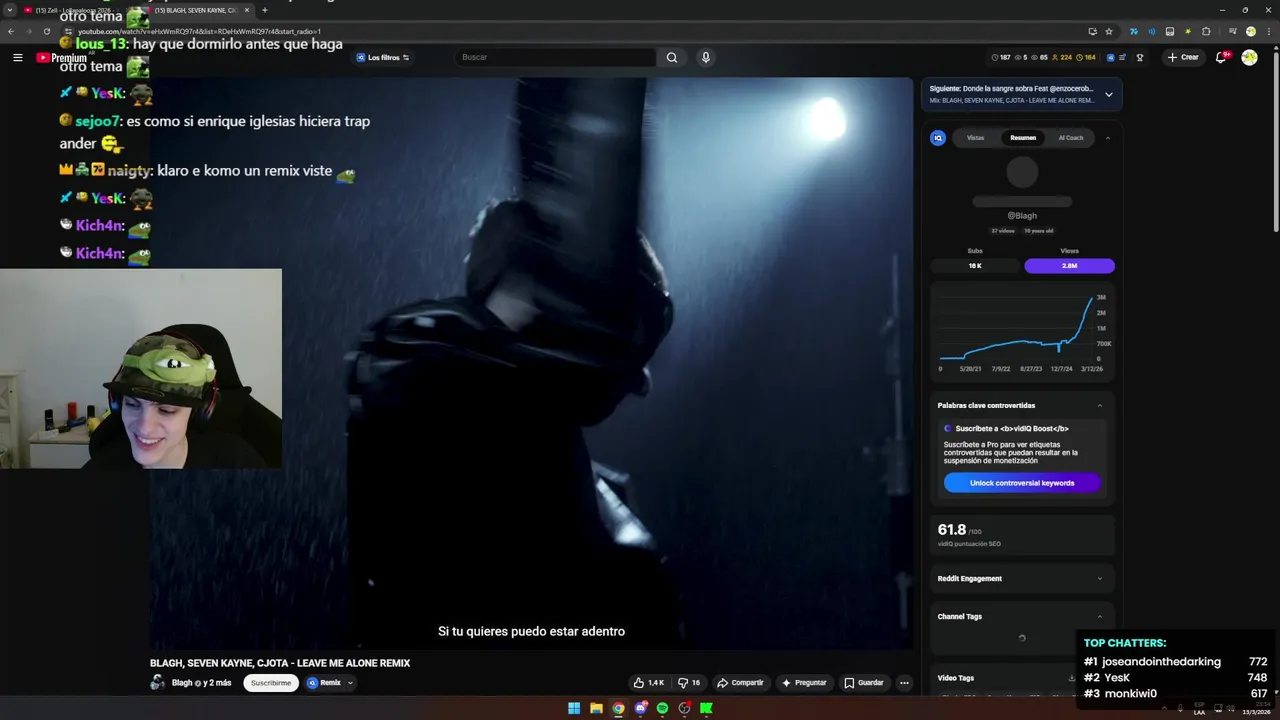1280x720 pixels.
Task: Open YouTube notifications bell
Action: (1221, 57)
